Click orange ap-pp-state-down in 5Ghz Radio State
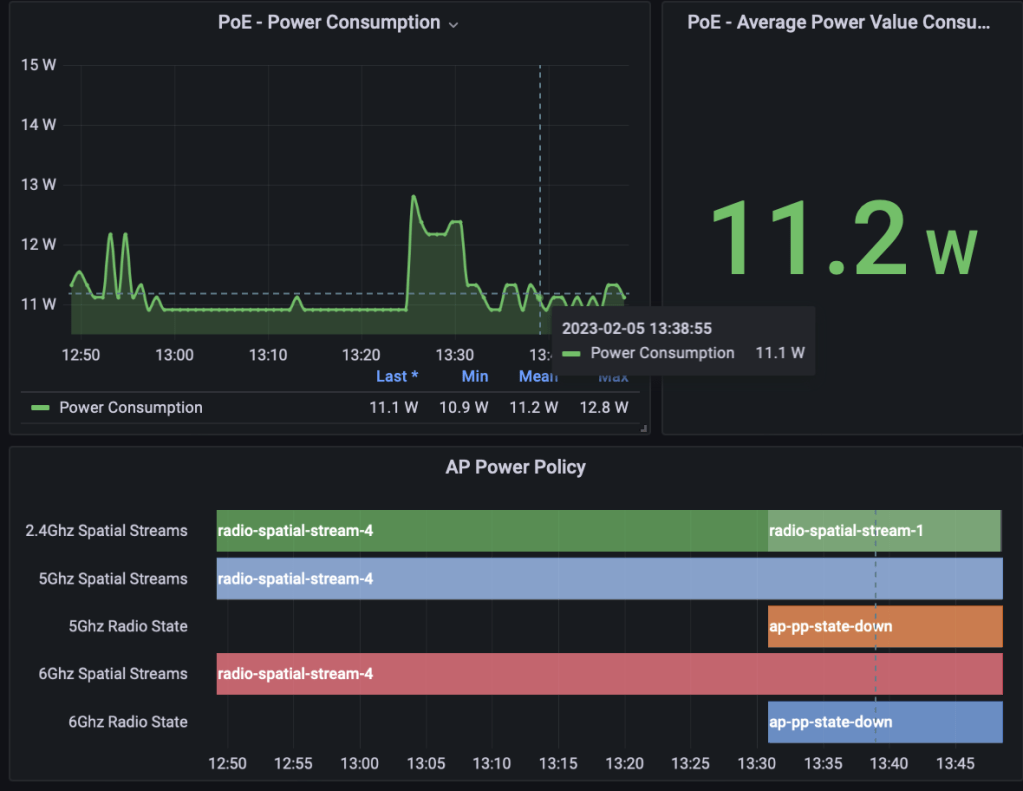The width and height of the screenshot is (1023, 791). [x=884, y=626]
